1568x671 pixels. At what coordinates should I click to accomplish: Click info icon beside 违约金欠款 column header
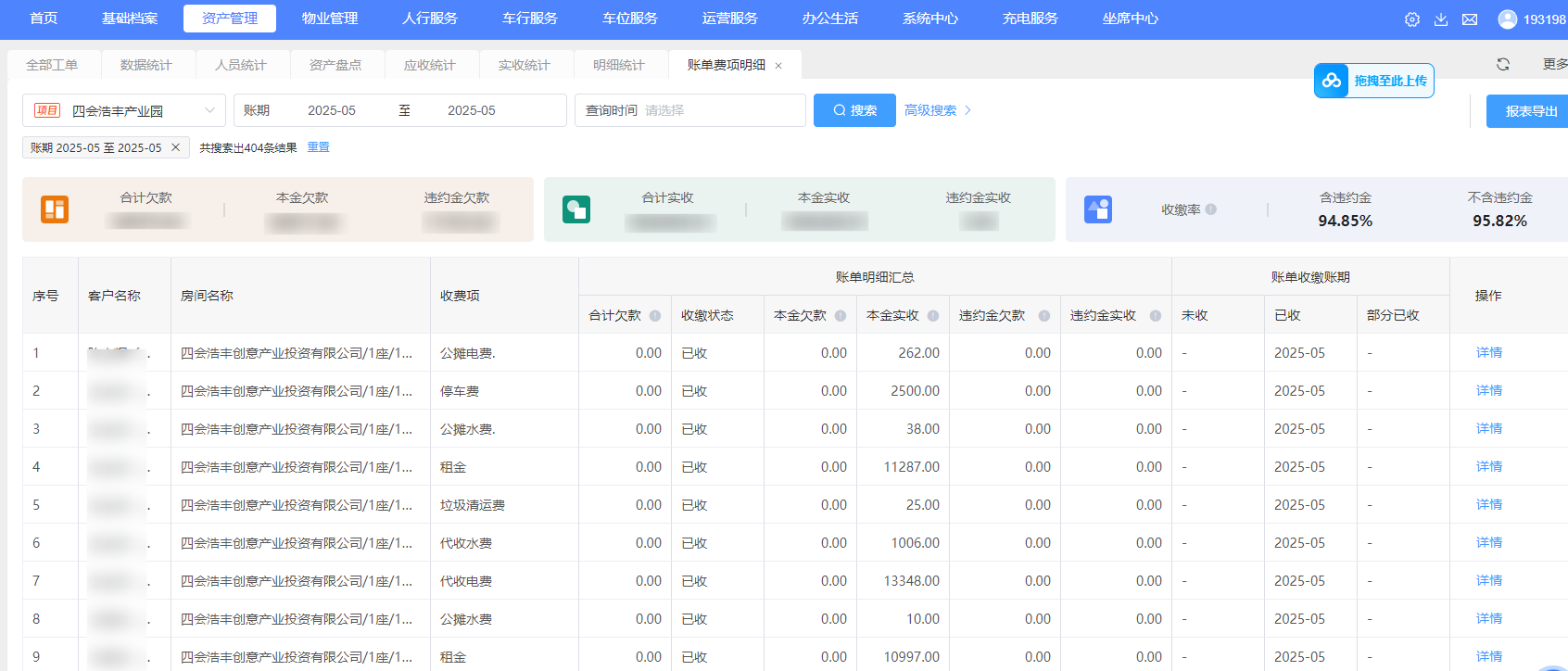1044,316
